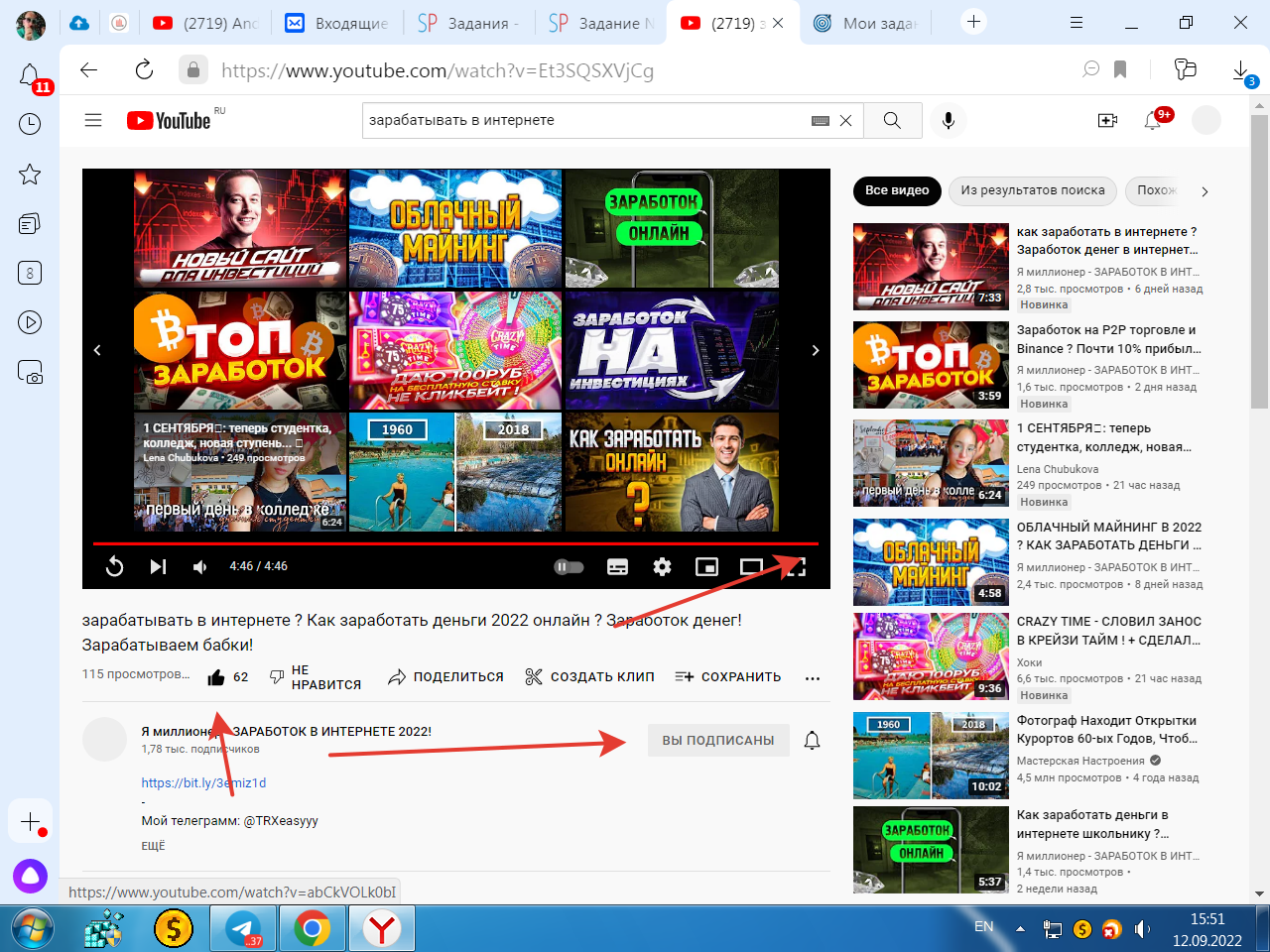Open Telegram from Windows taskbar
This screenshot has width=1270, height=952.
coord(243,929)
